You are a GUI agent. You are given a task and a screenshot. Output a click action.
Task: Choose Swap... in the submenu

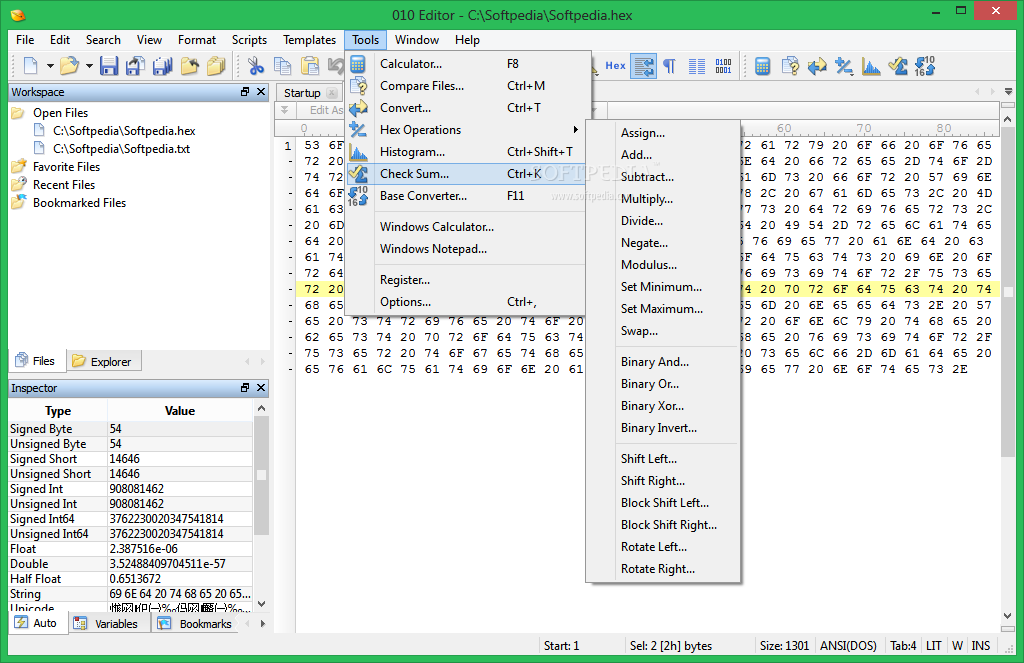[x=663, y=331]
